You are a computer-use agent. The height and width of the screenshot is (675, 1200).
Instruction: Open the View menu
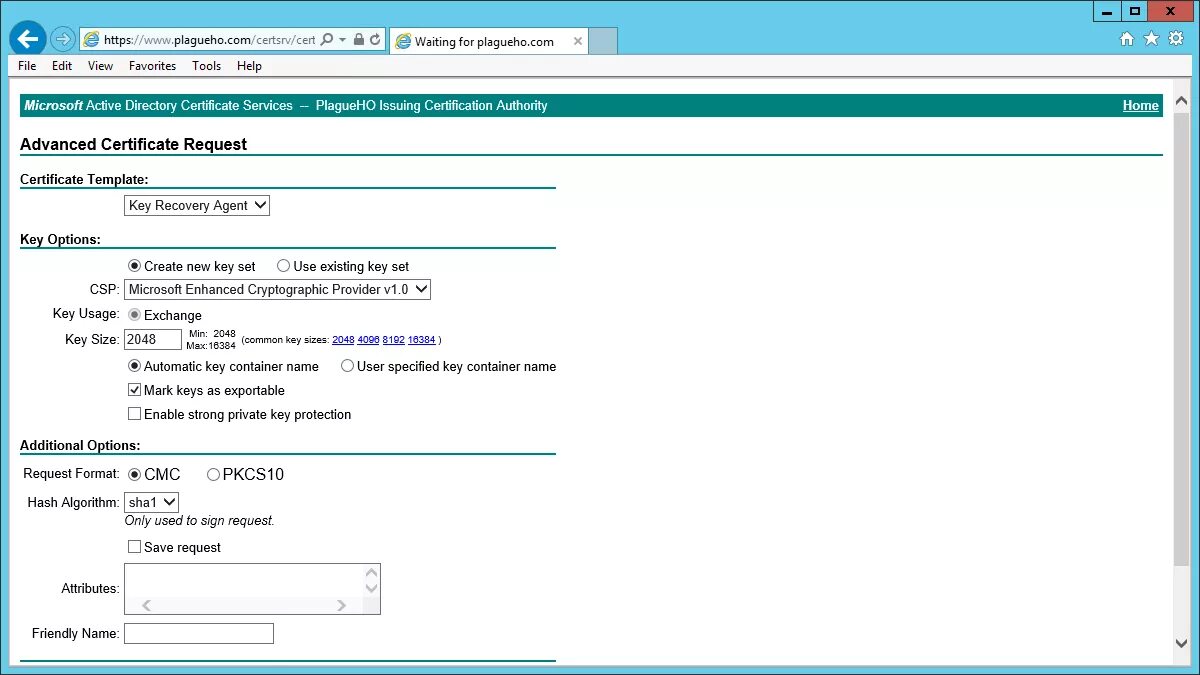(100, 66)
